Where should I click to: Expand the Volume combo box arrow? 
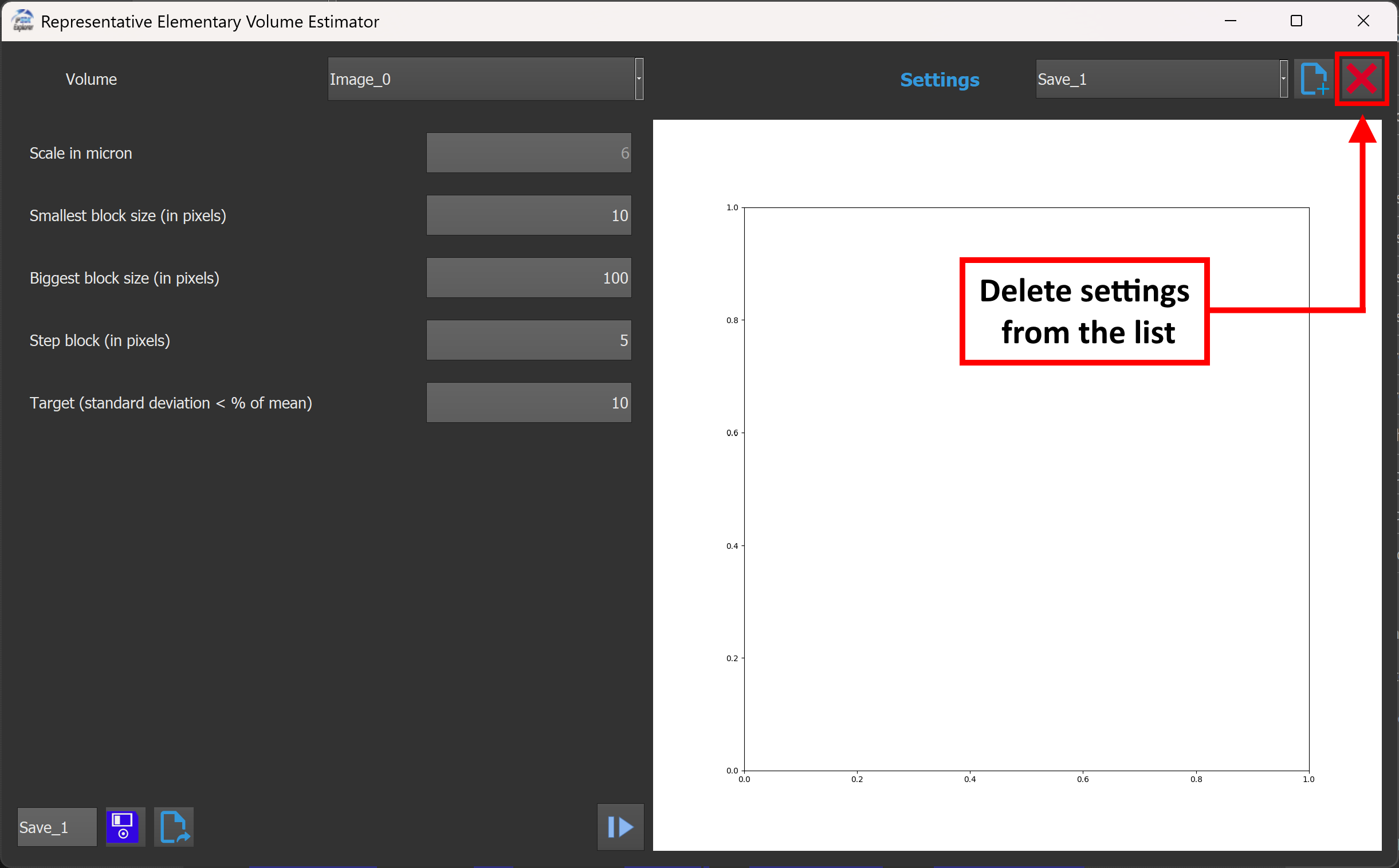[639, 78]
